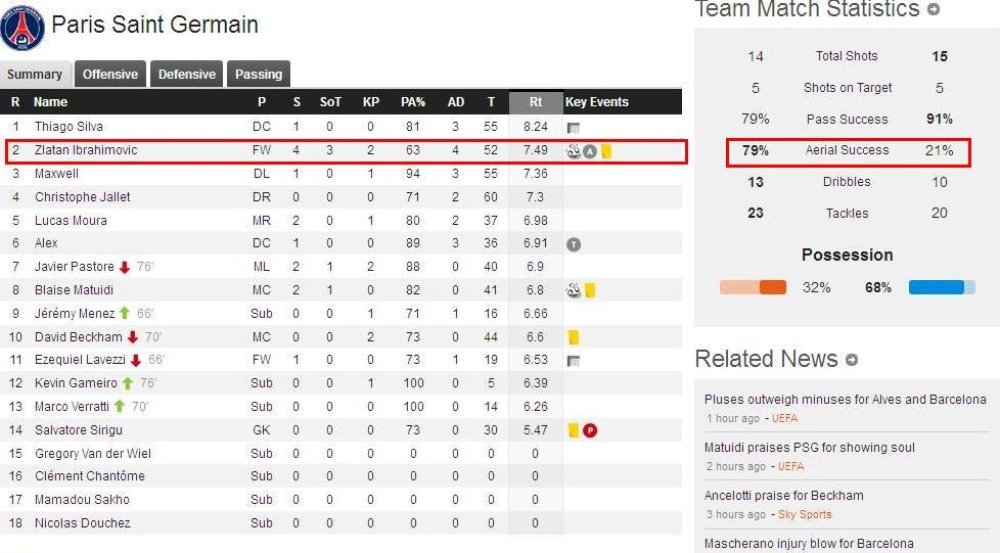Click the goalpost icon in Thiago Silva's row

pos(573,128)
